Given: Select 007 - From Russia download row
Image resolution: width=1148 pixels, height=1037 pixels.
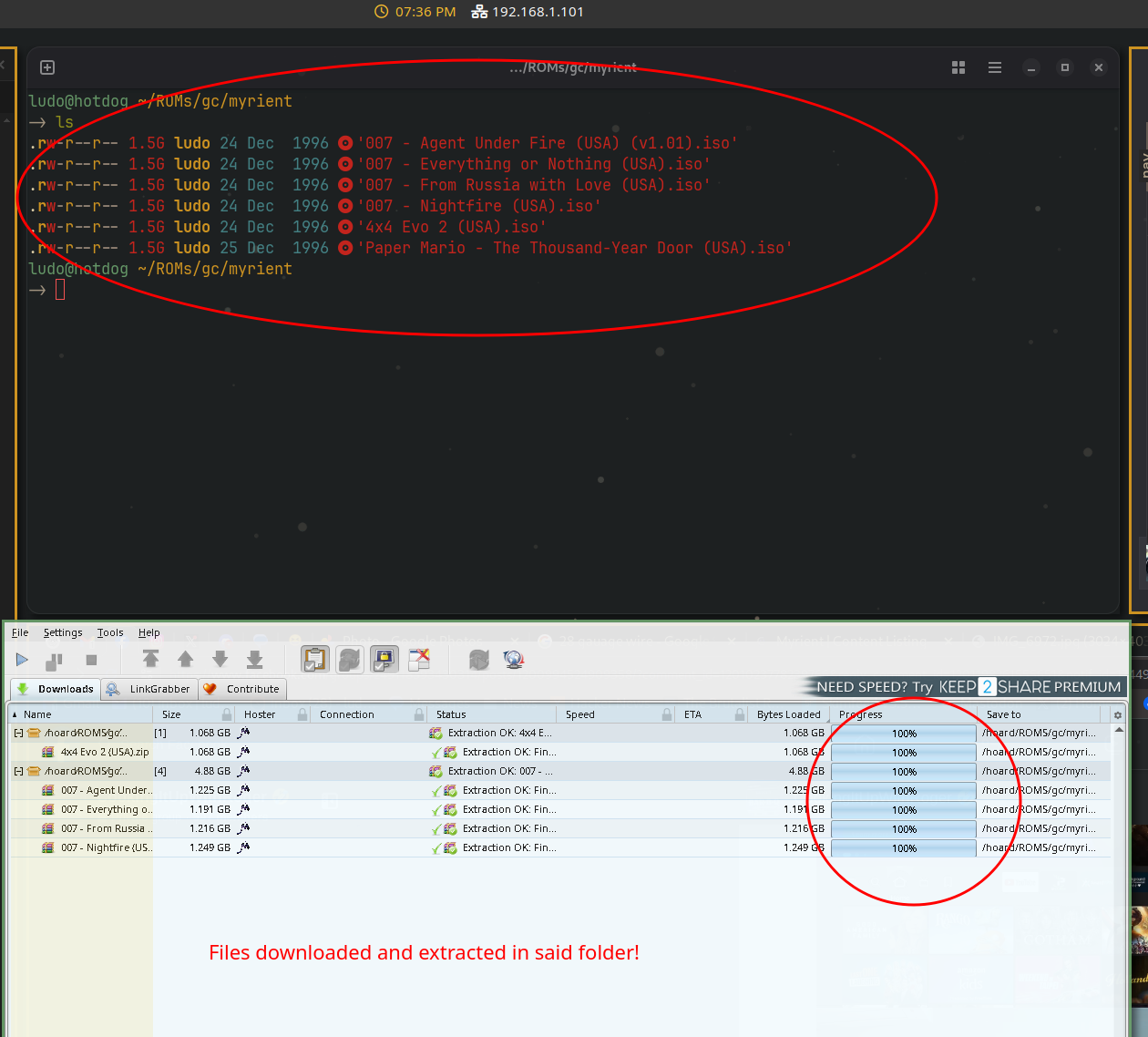Looking at the screenshot, I should (x=560, y=828).
